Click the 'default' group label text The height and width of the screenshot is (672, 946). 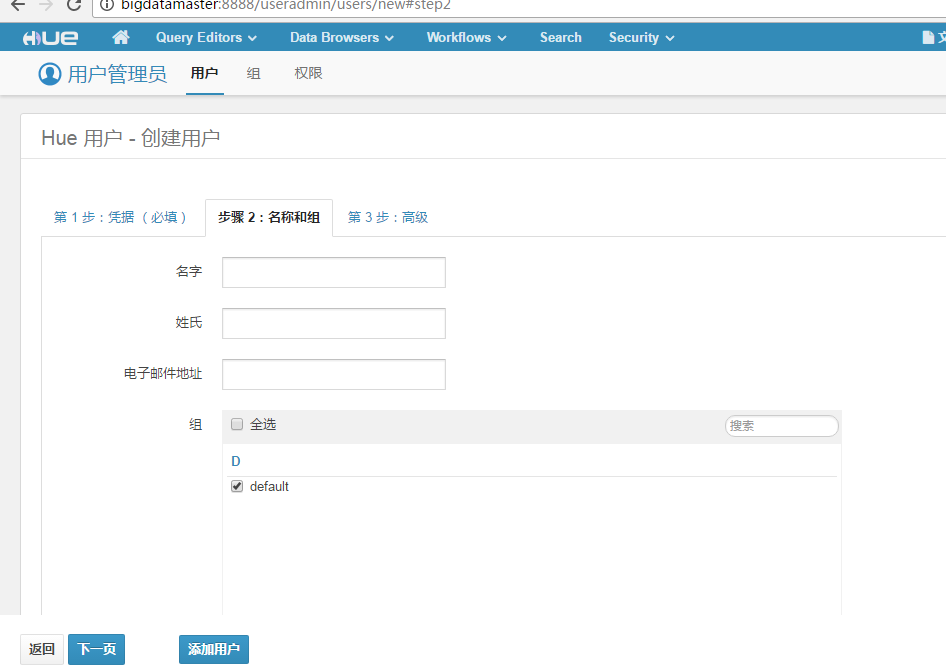coord(269,486)
